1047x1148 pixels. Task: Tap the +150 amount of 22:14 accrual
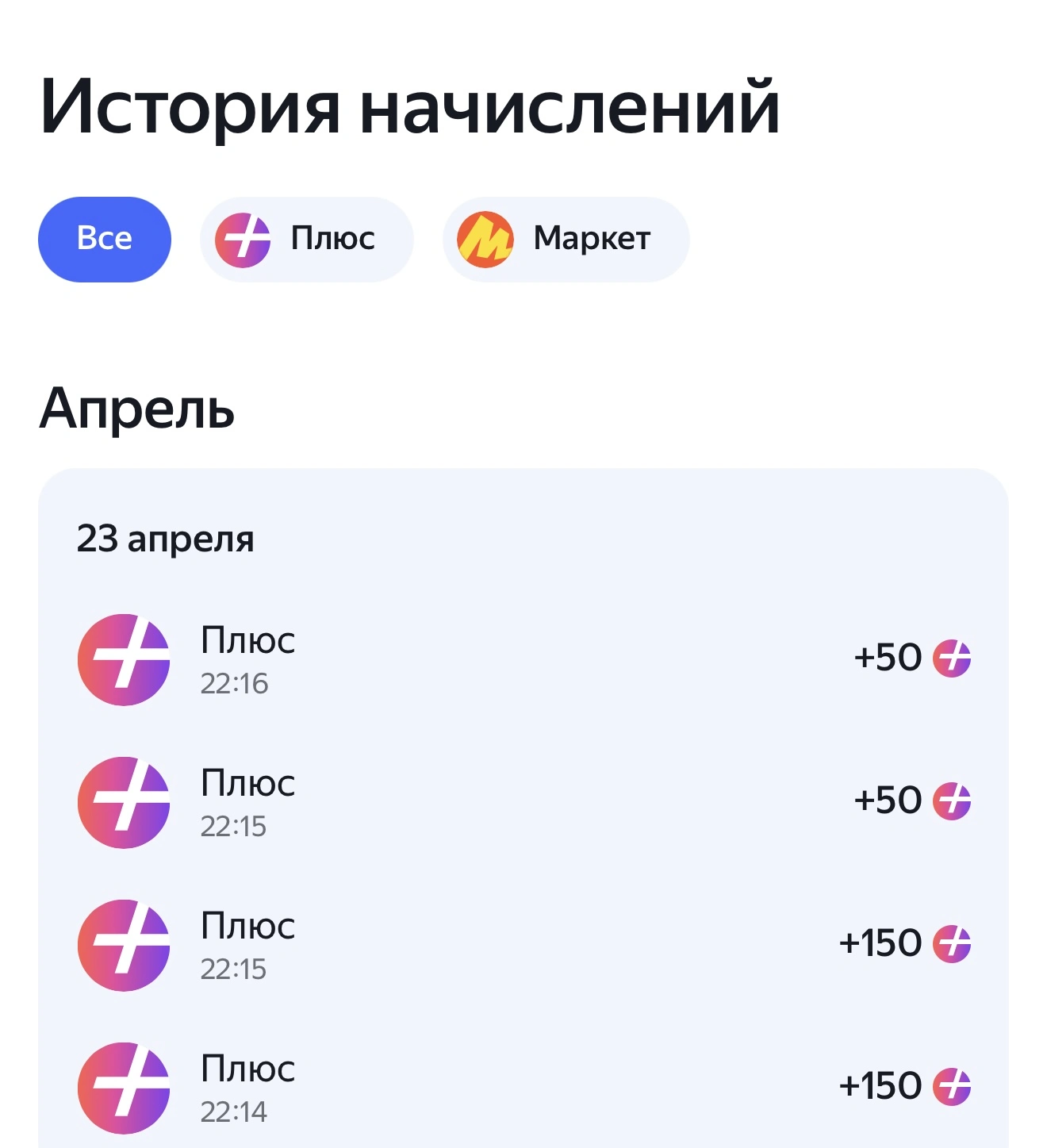click(x=880, y=1086)
